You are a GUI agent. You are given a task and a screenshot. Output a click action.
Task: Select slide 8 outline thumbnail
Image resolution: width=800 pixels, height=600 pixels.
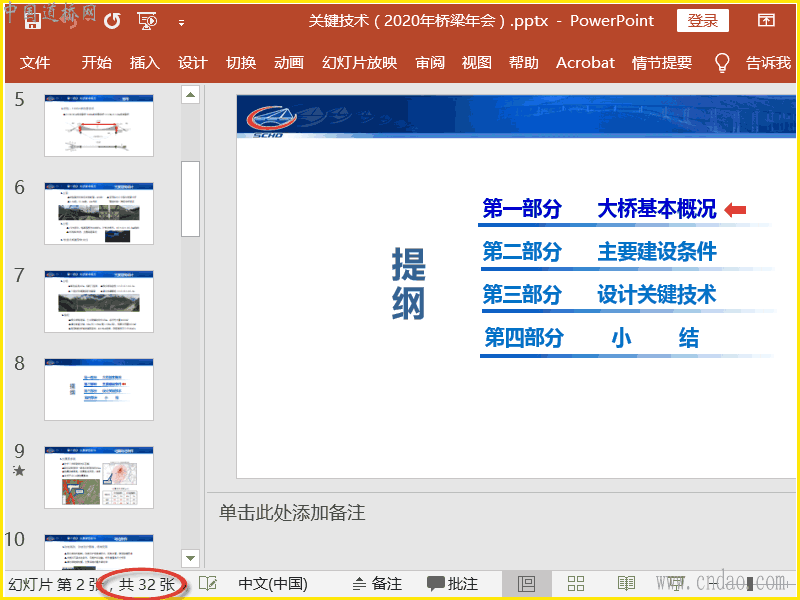coord(99,390)
